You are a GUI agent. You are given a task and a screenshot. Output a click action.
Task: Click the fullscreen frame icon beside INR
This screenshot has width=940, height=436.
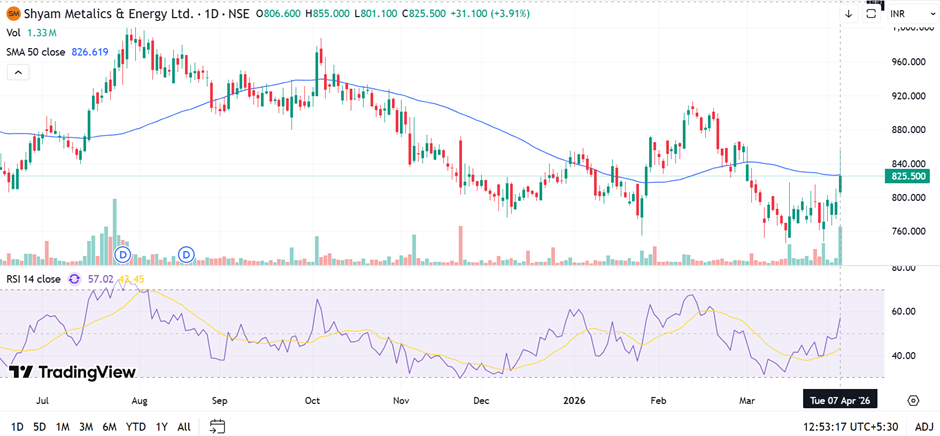tap(871, 14)
